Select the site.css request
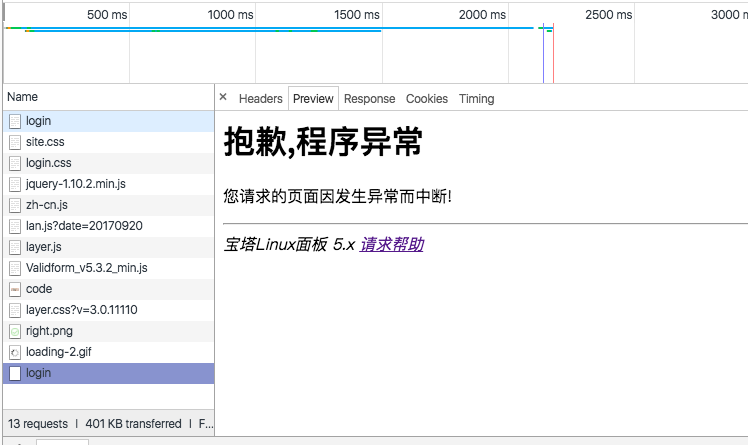 [109, 142]
